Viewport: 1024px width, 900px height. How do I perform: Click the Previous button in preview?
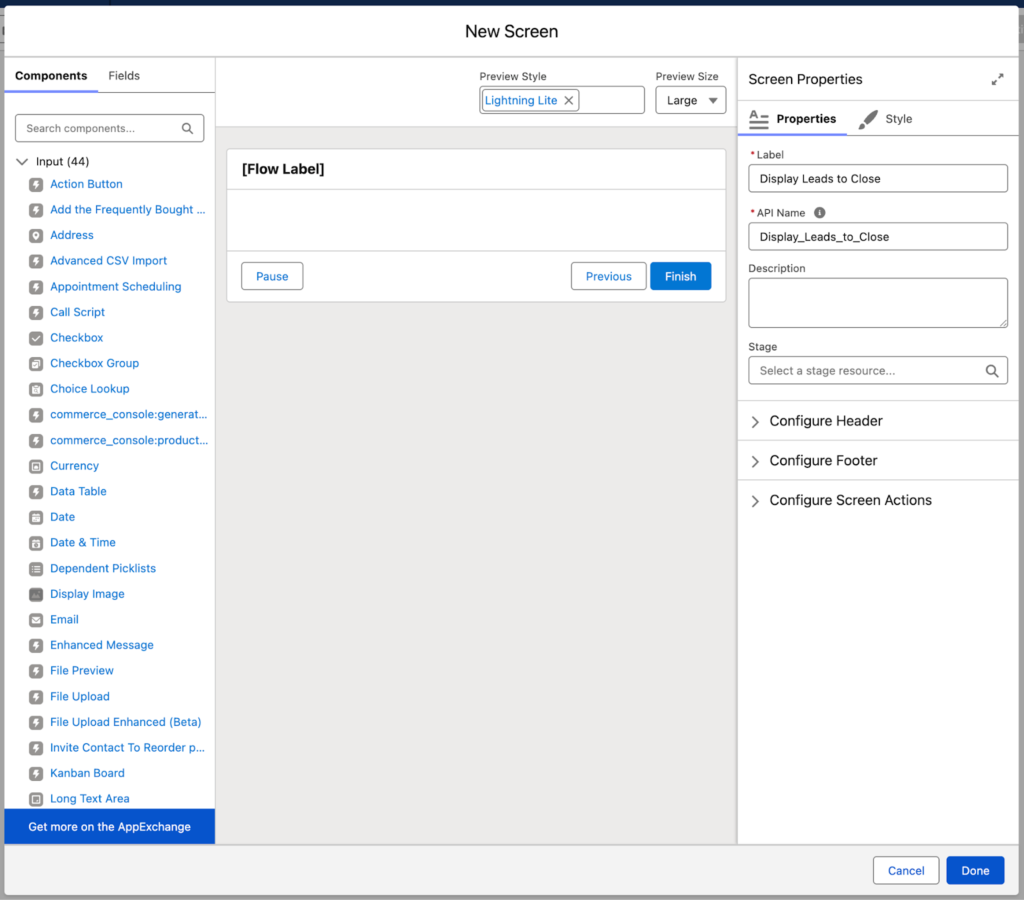(609, 276)
